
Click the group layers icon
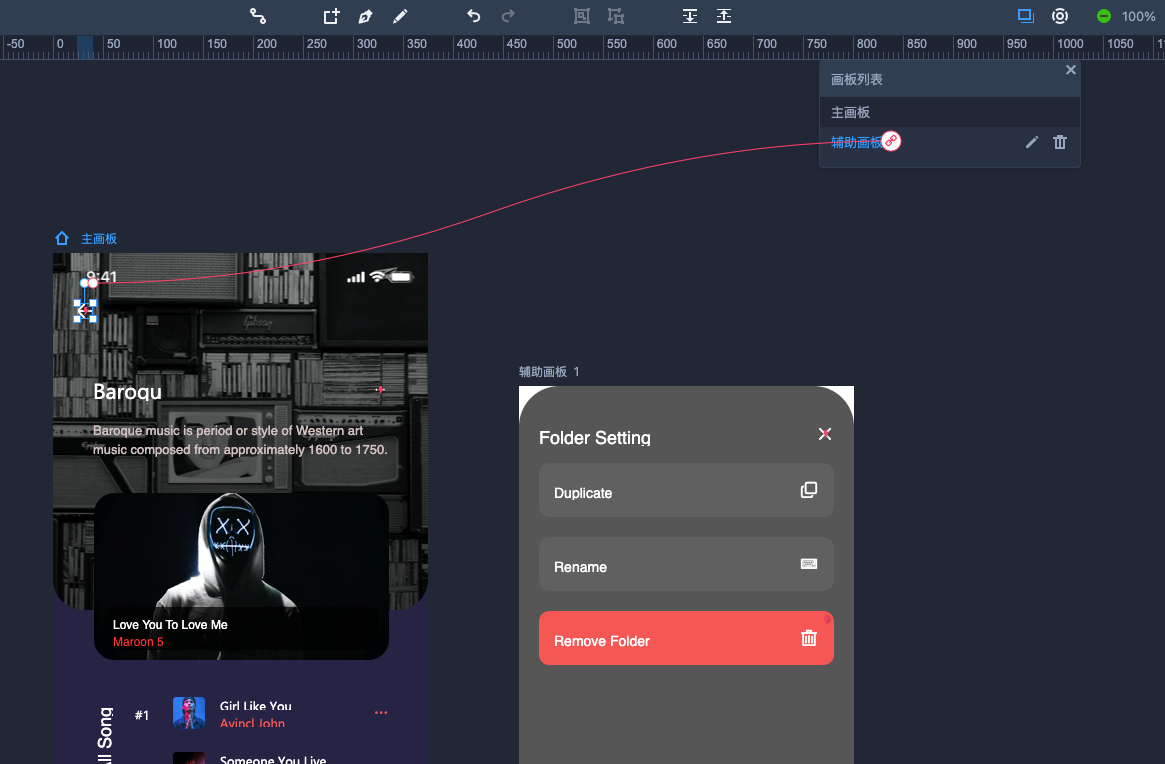[x=582, y=16]
